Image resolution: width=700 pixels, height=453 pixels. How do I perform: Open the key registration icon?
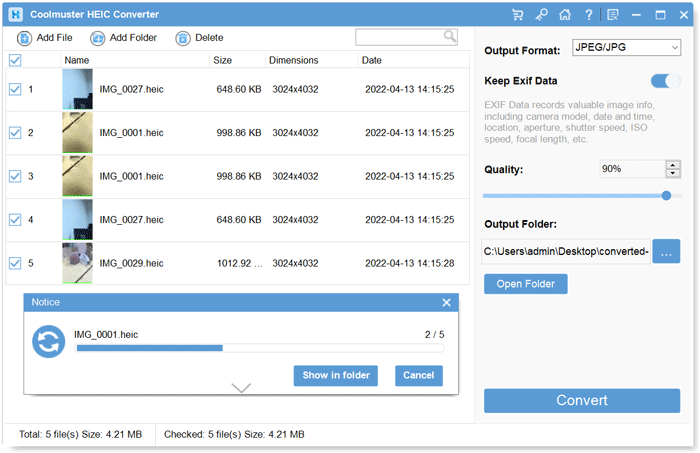(541, 15)
